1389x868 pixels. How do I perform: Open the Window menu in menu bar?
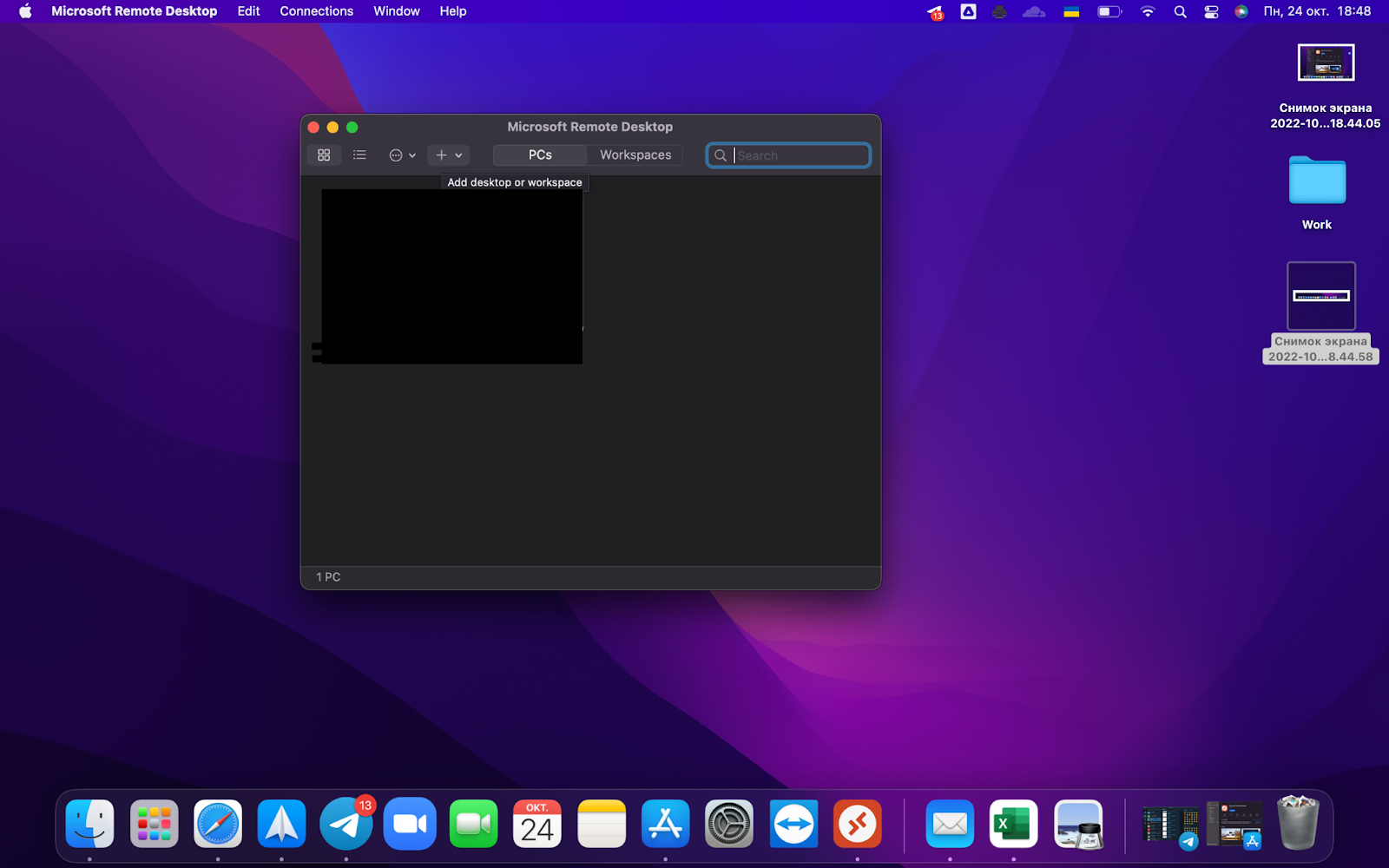click(396, 11)
